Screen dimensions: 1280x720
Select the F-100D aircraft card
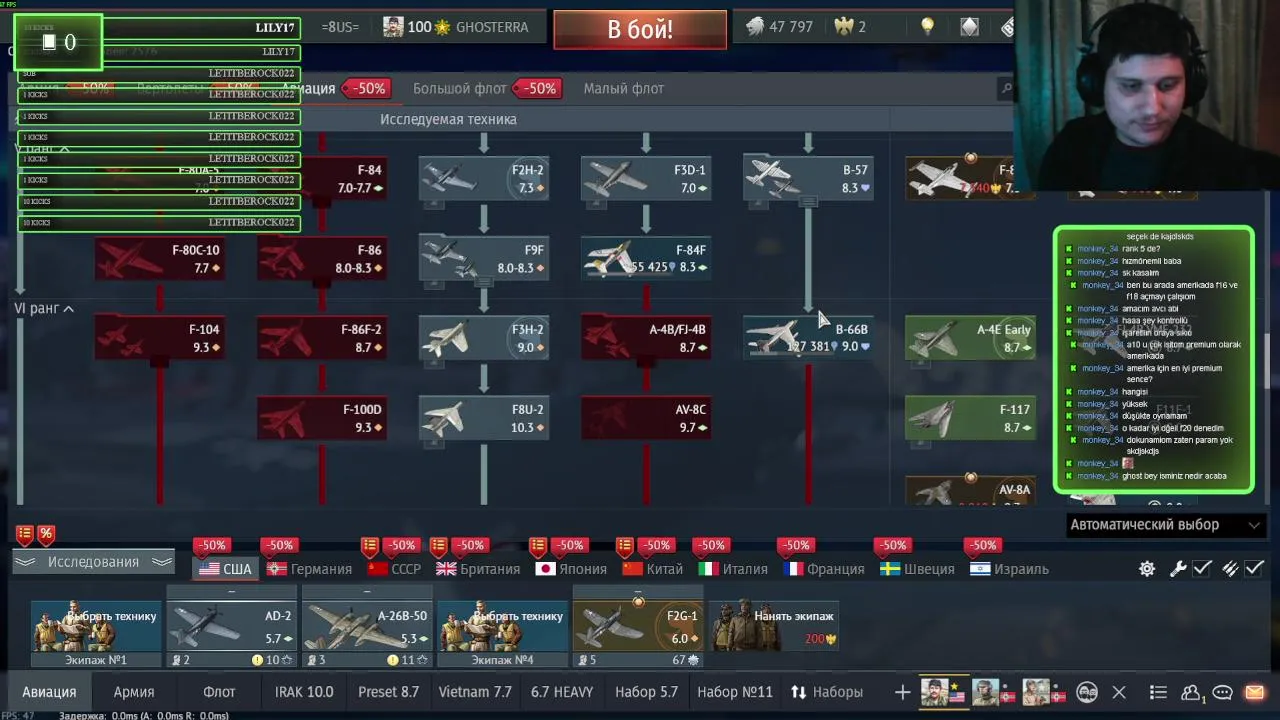[322, 418]
